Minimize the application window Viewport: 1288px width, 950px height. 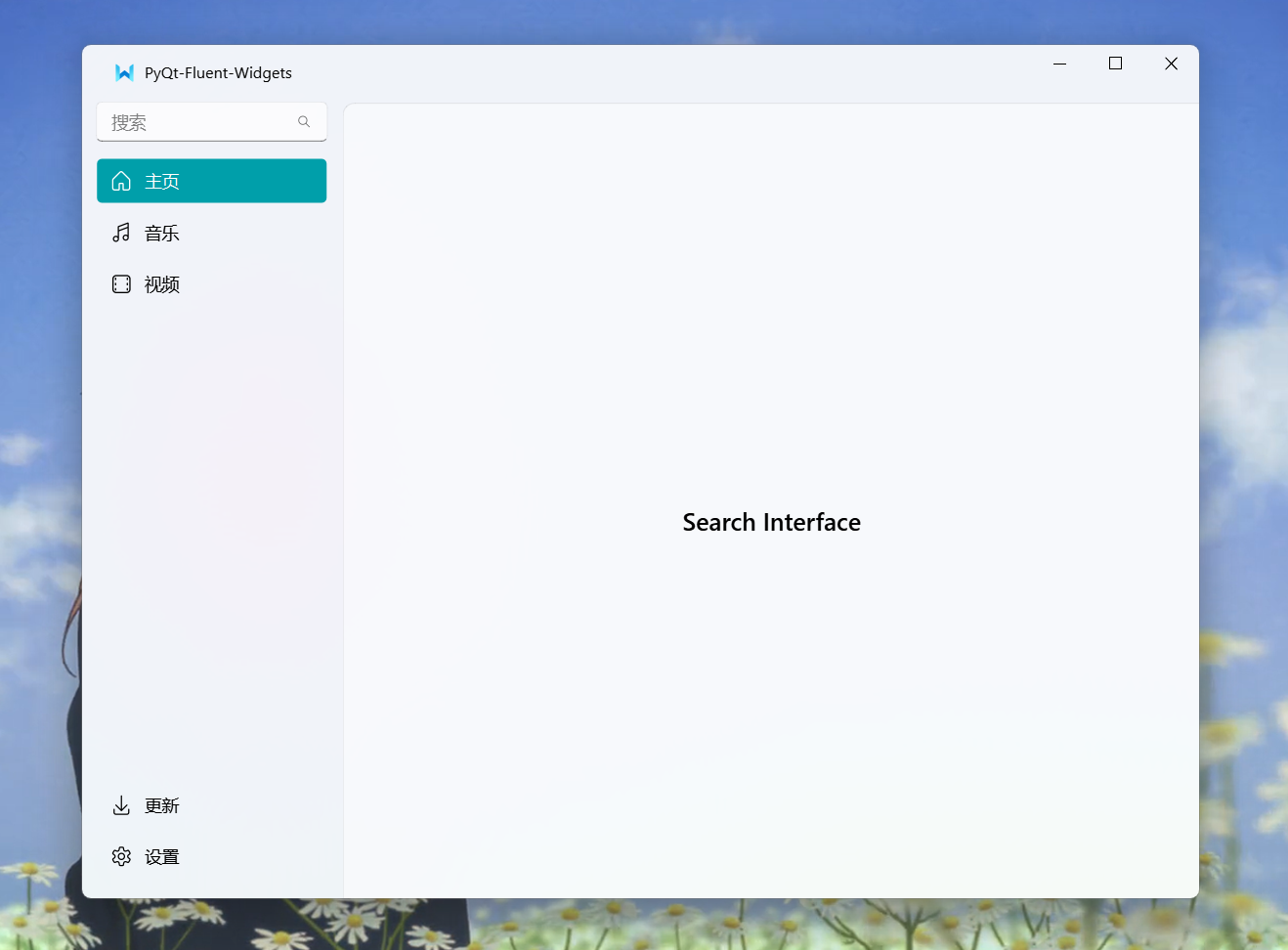(1059, 64)
